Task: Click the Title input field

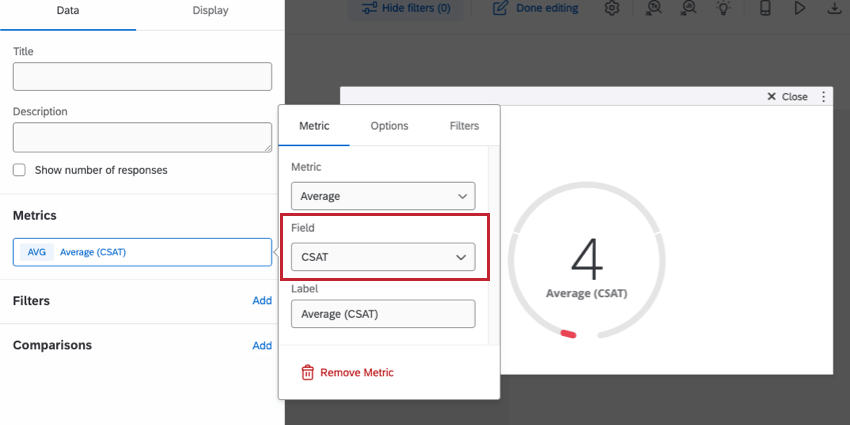Action: point(142,76)
